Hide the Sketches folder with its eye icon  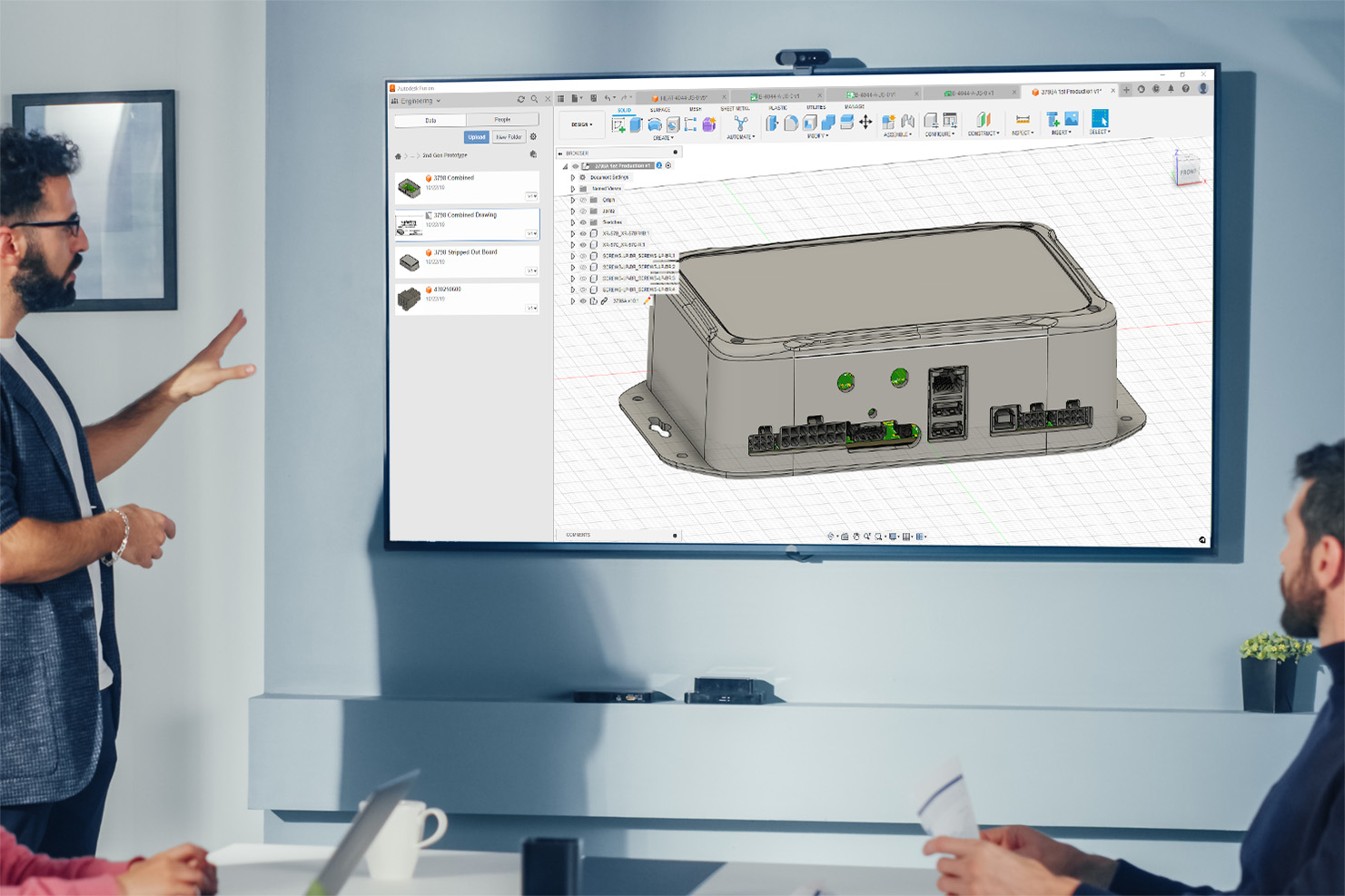pyautogui.click(x=585, y=222)
